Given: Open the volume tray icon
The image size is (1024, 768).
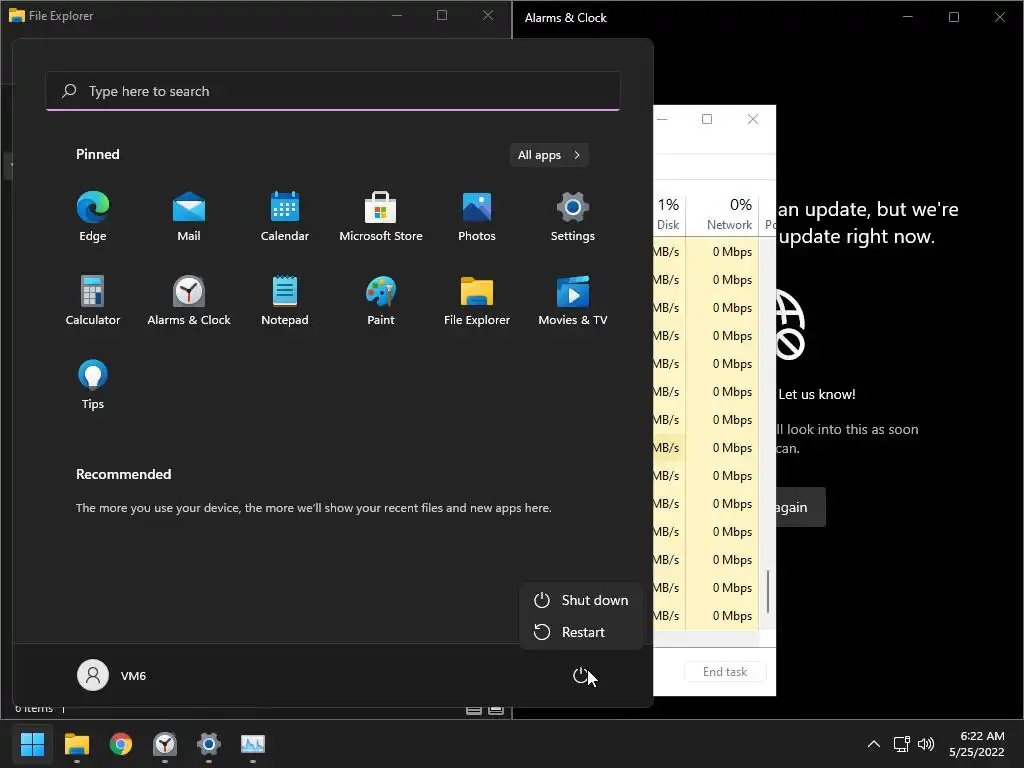Looking at the screenshot, I should coord(926,744).
